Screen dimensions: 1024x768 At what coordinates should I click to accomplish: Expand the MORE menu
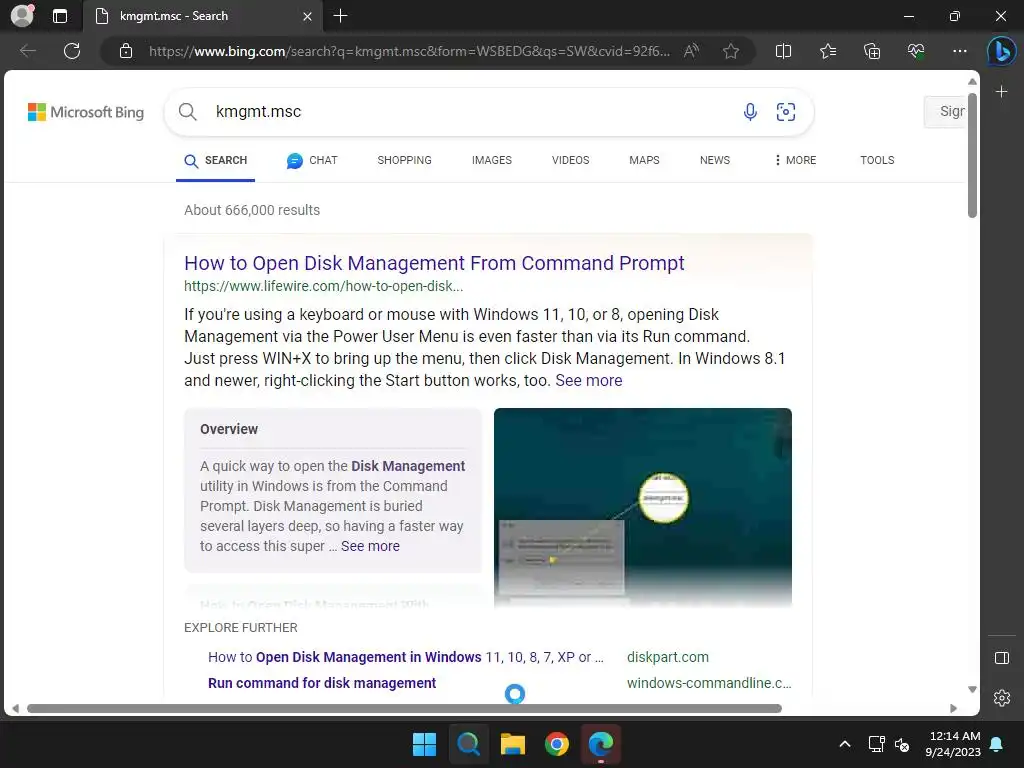pyautogui.click(x=795, y=160)
